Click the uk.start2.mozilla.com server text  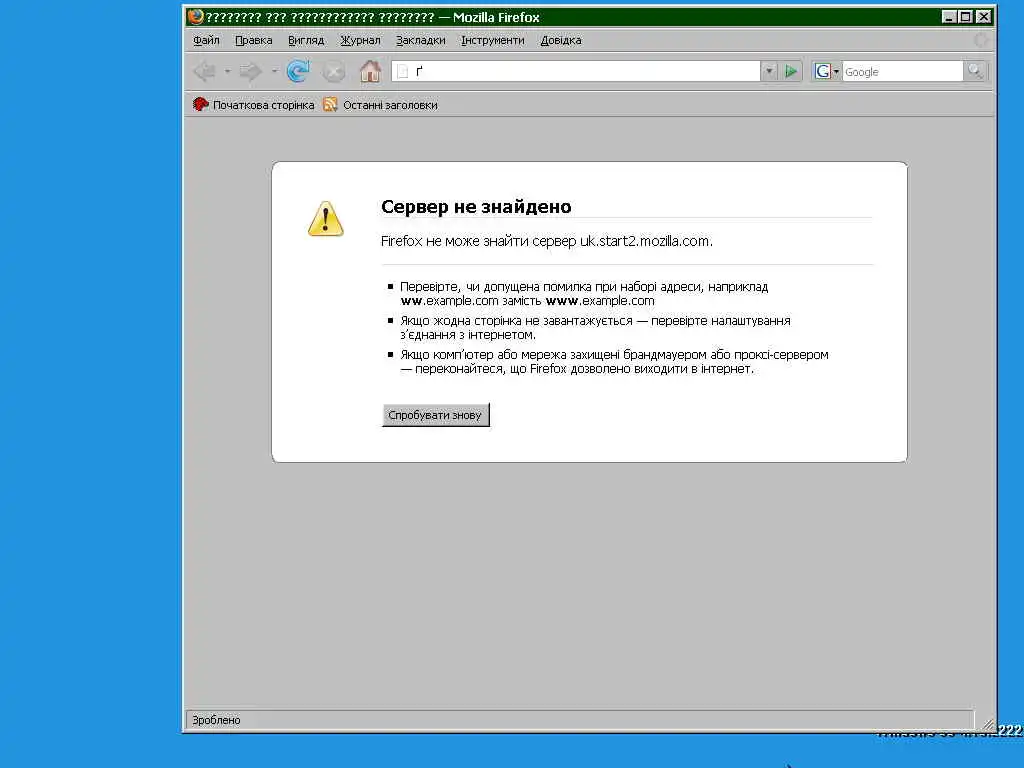point(645,241)
